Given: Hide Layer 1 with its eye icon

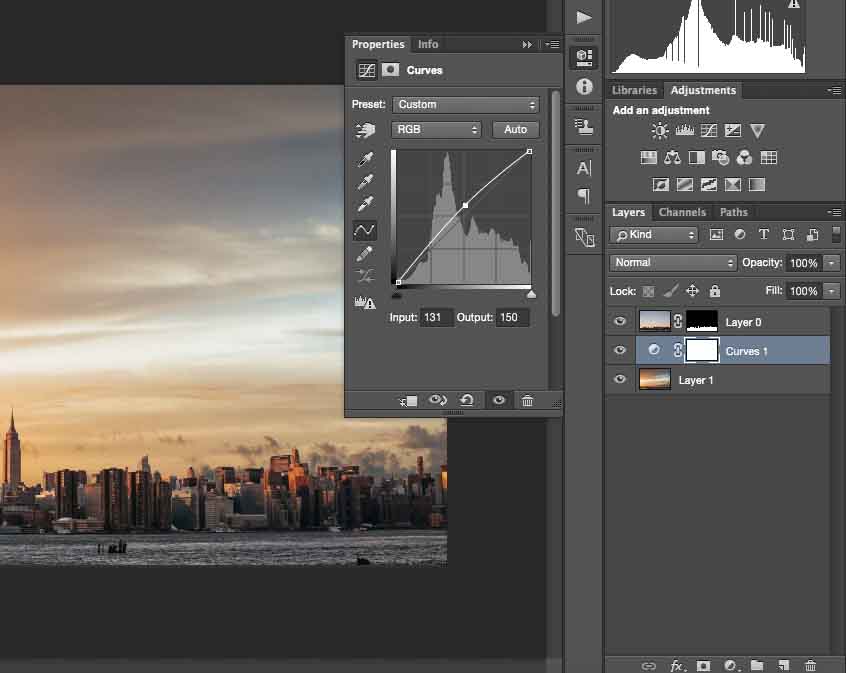Looking at the screenshot, I should click(x=620, y=379).
